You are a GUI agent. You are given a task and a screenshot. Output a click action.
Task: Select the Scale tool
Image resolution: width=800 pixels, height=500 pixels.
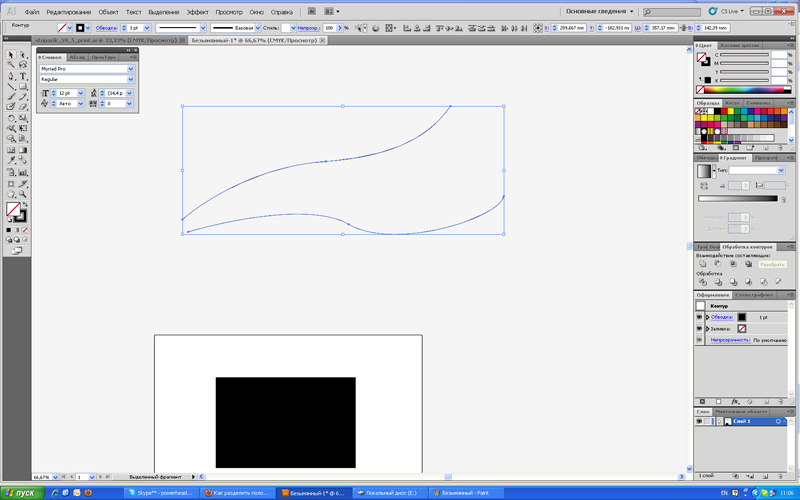pos(23,118)
